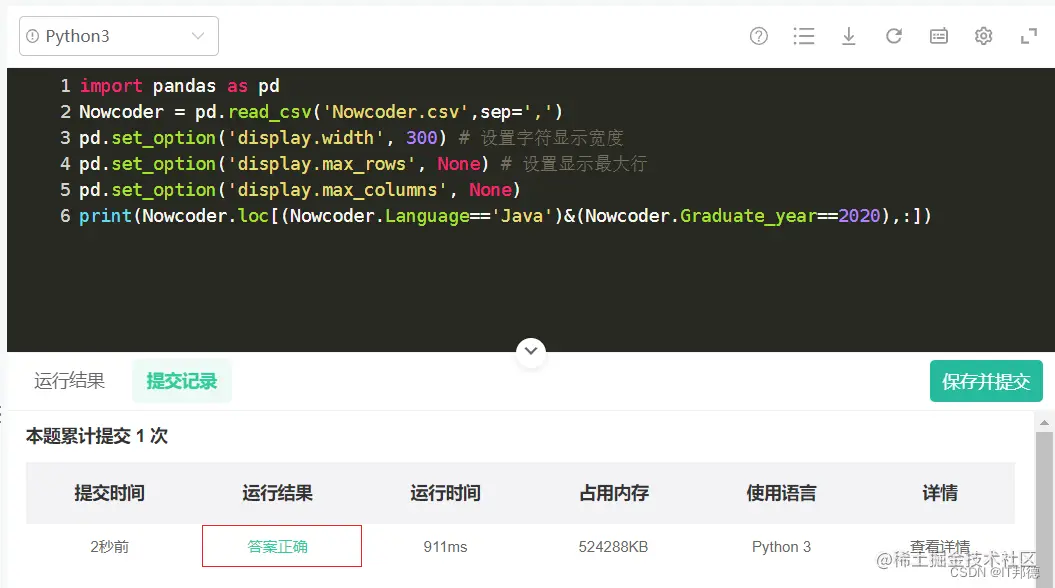The width and height of the screenshot is (1055, 588).
Task: Click the 保存并提交 button
Action: (986, 381)
